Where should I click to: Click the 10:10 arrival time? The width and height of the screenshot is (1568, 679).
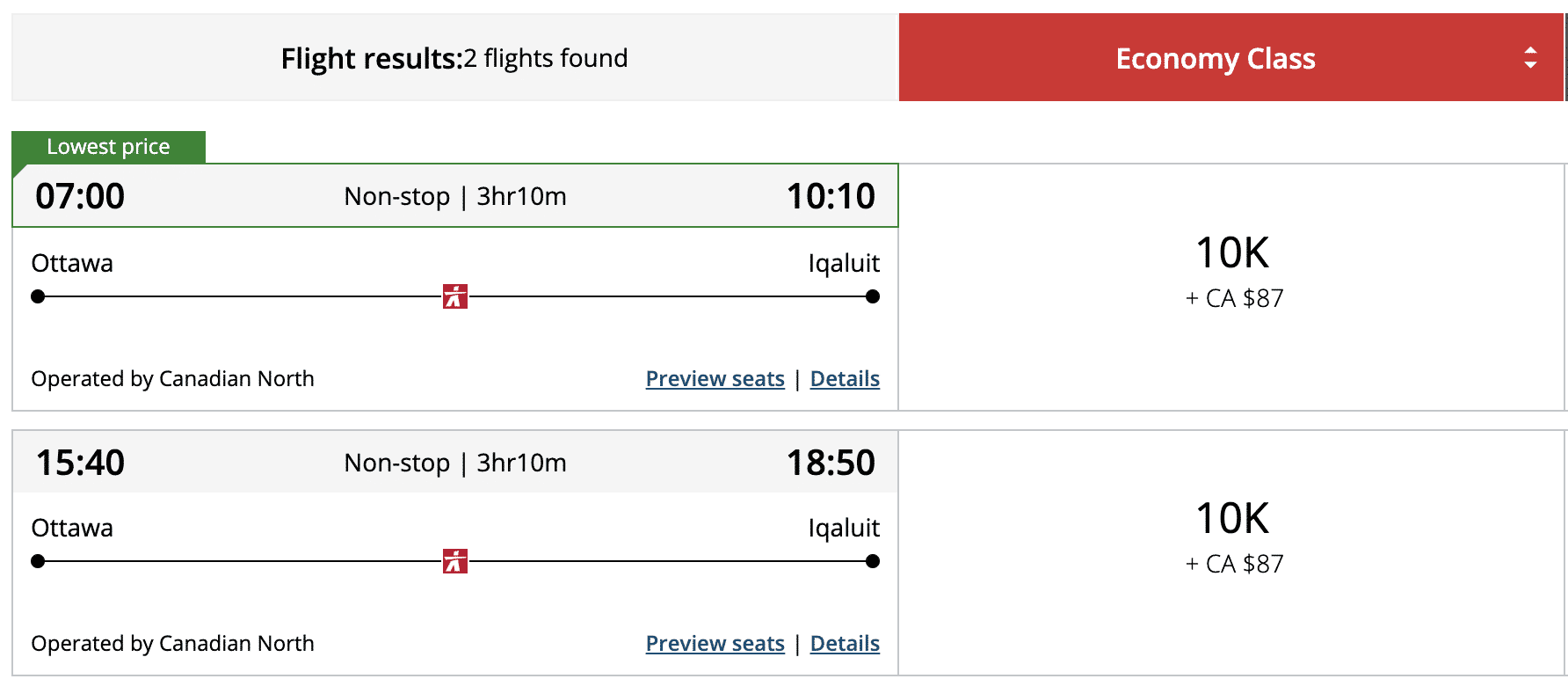click(831, 196)
